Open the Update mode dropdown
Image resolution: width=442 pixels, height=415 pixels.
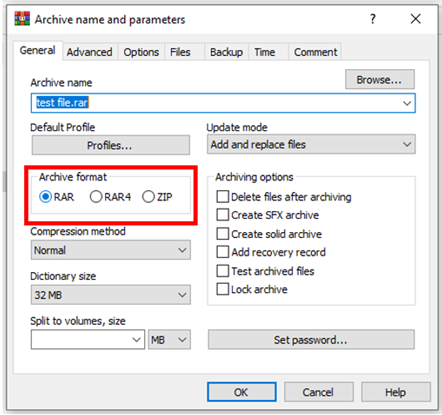pyautogui.click(x=311, y=144)
